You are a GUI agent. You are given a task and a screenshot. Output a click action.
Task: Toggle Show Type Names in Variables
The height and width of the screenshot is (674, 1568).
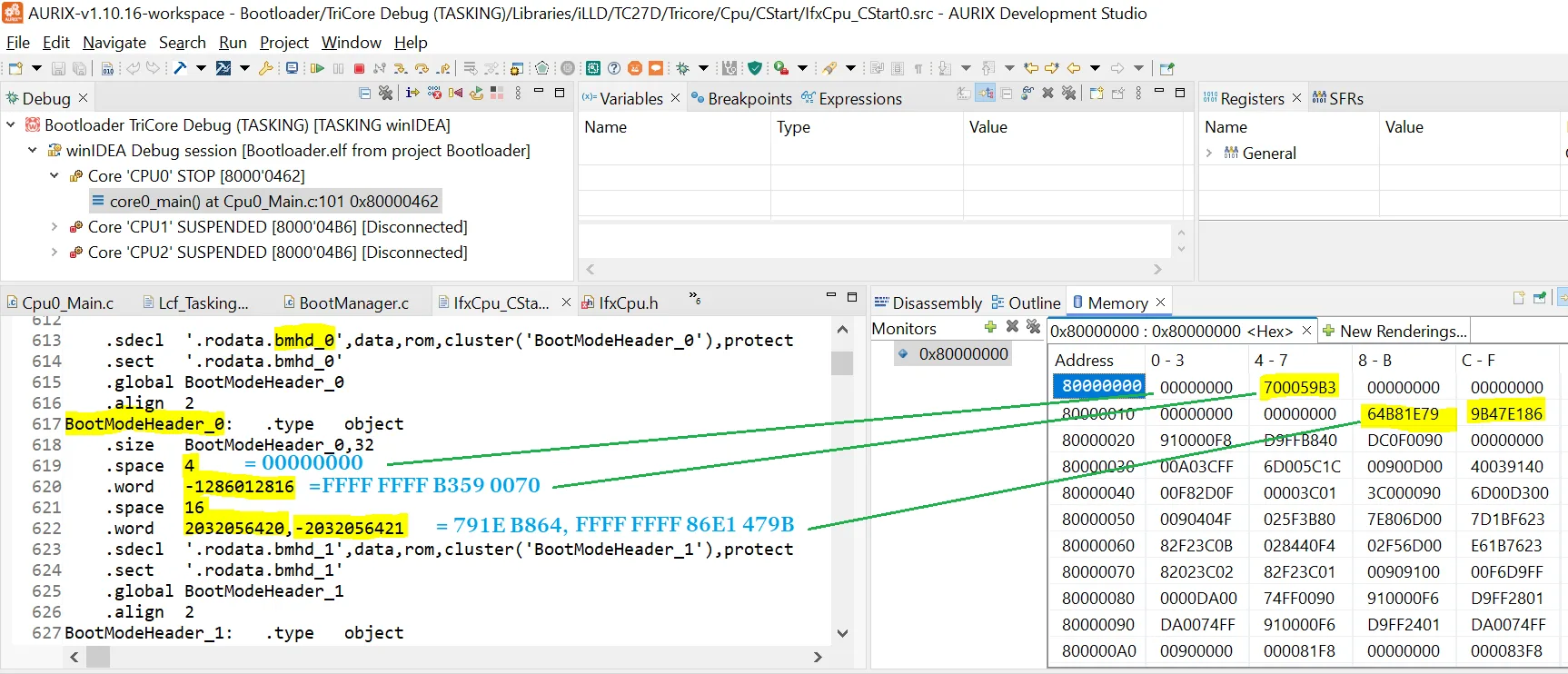pyautogui.click(x=964, y=93)
